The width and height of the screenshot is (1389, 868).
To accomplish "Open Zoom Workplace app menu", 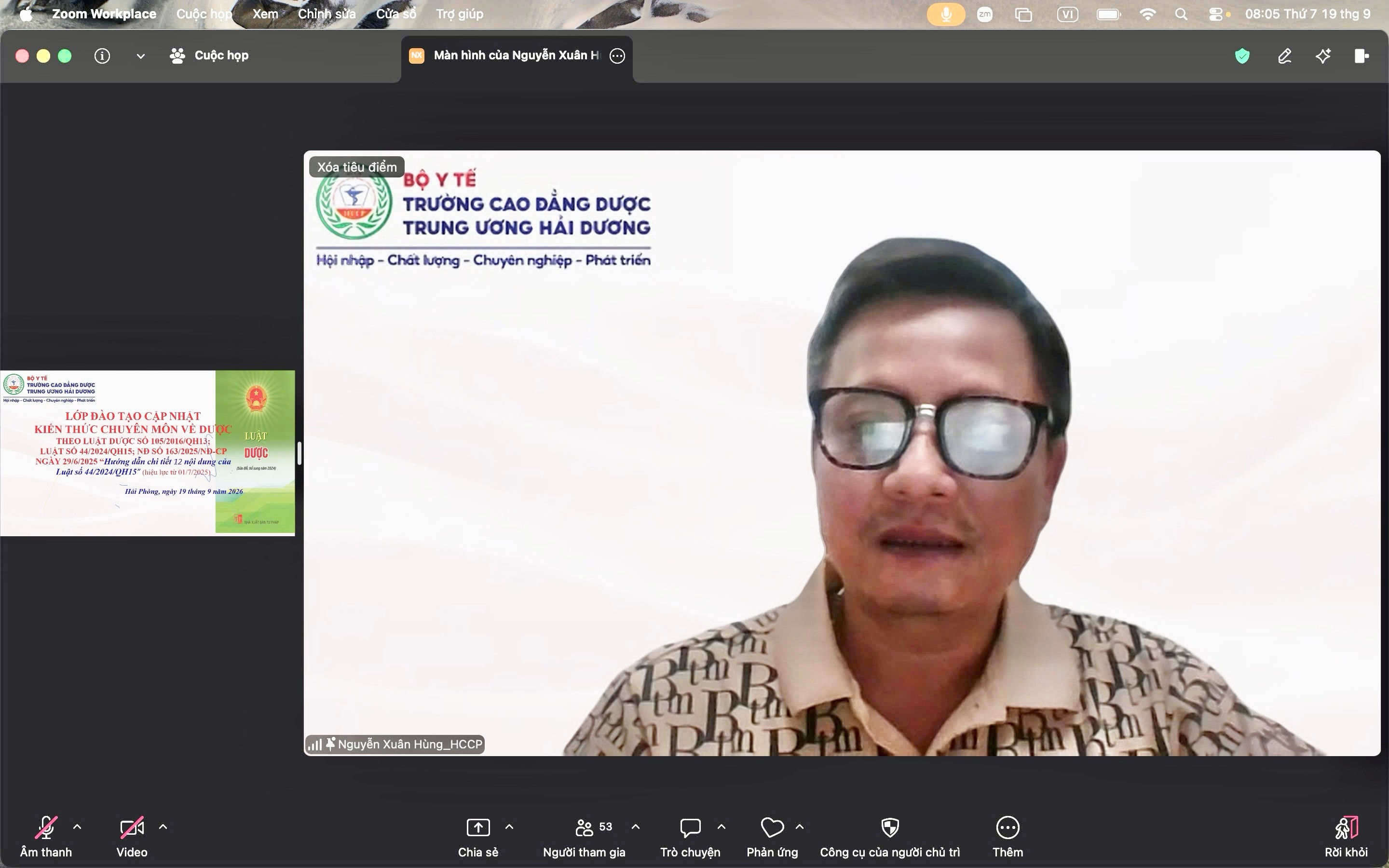I will [x=104, y=14].
